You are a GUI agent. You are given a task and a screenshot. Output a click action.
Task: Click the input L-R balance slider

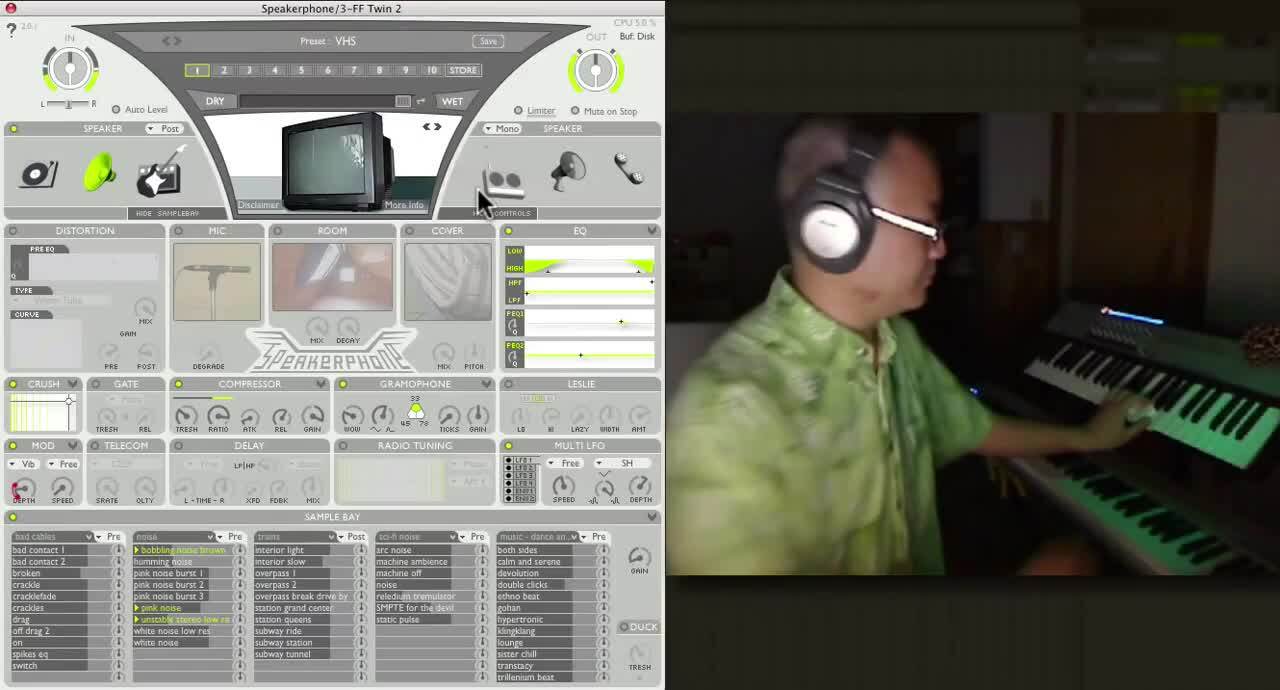tap(69, 104)
